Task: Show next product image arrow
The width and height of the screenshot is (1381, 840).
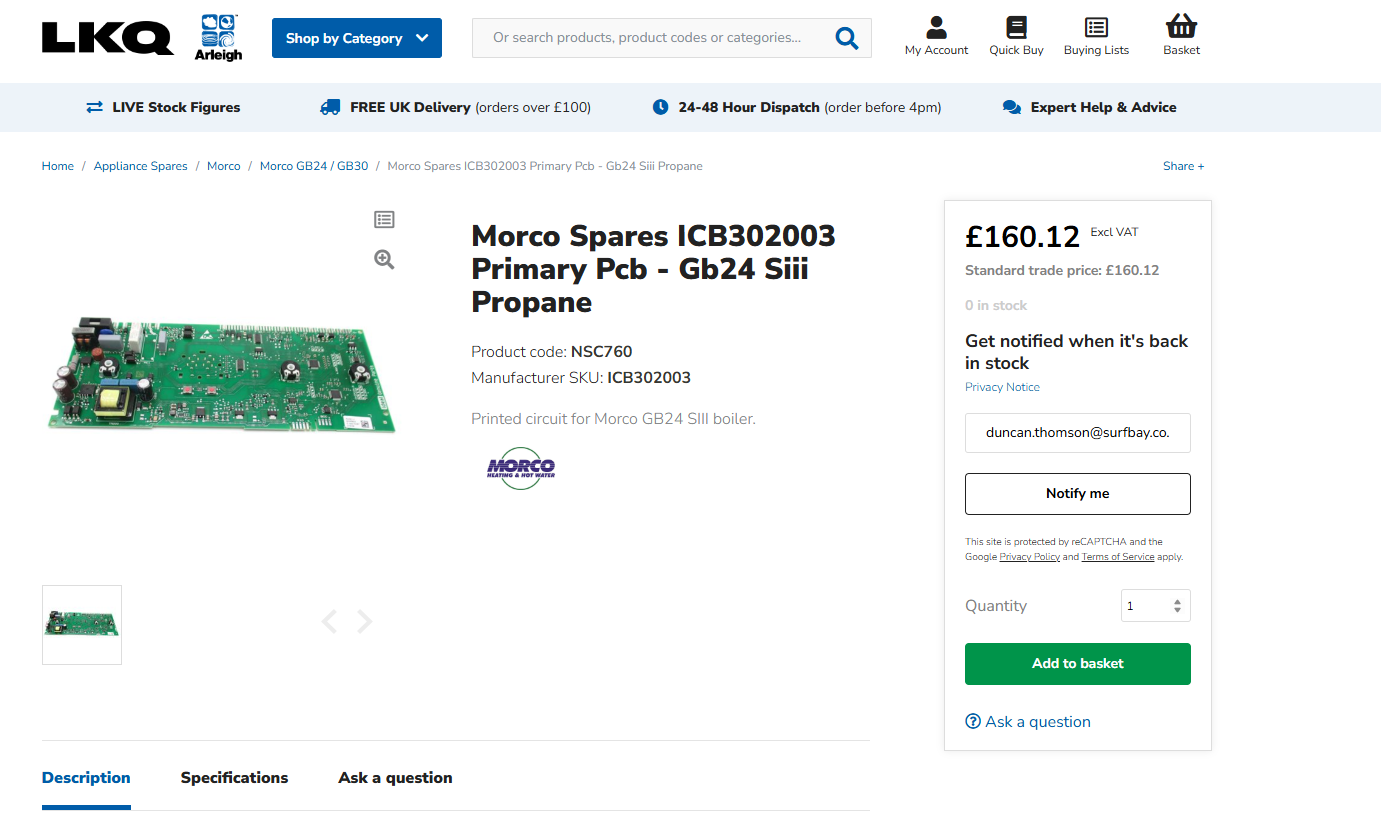Action: (365, 622)
